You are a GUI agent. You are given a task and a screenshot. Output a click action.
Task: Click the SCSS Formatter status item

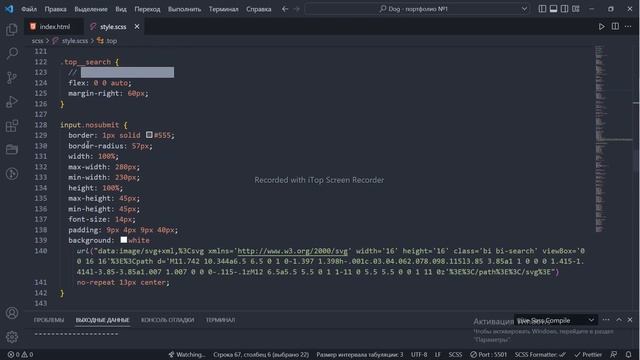(x=540, y=355)
